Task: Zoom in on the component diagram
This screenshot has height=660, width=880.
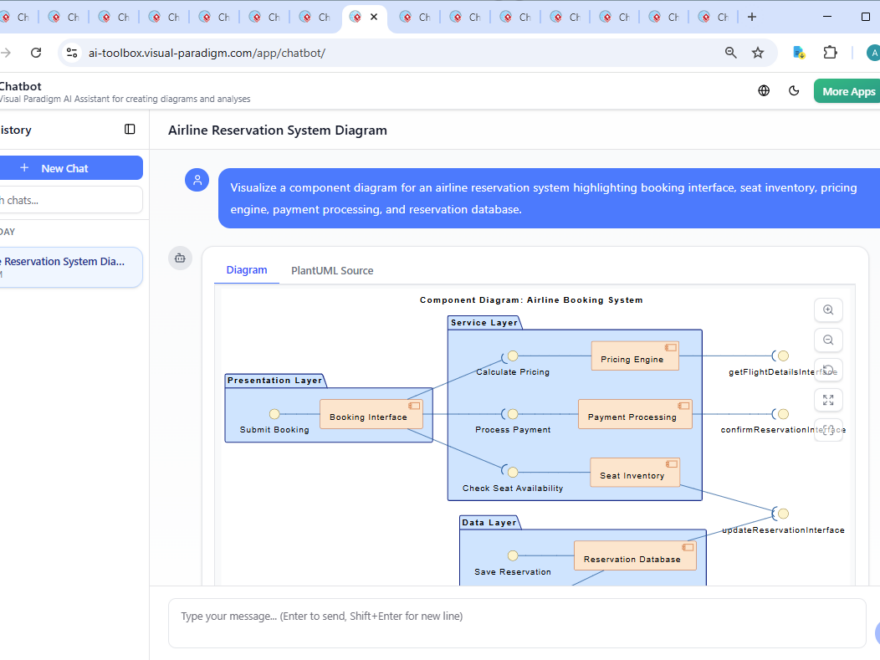Action: point(828,310)
